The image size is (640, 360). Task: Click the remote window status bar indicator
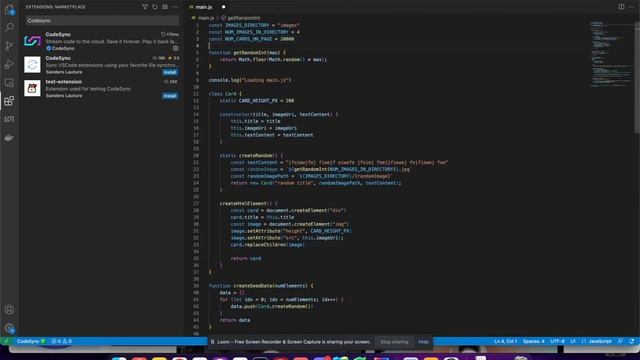[6, 341]
